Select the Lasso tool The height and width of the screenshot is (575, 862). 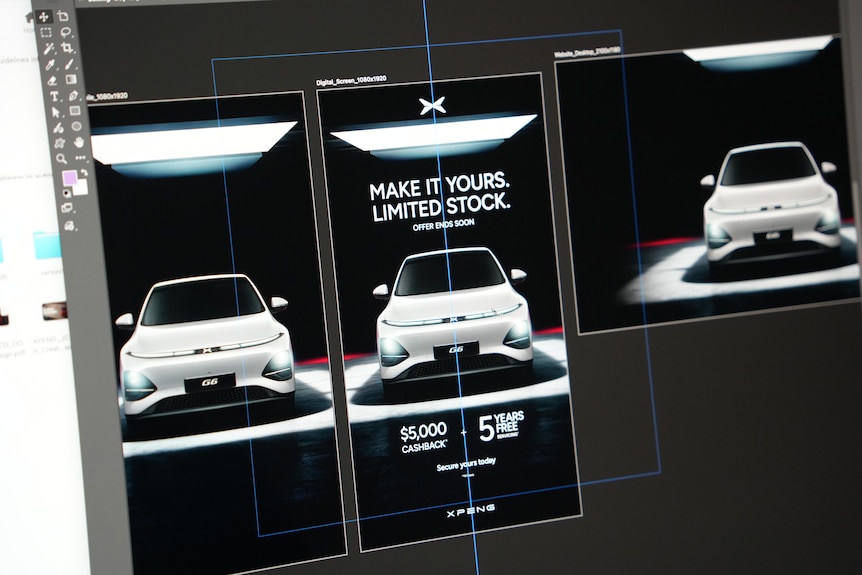click(x=65, y=32)
